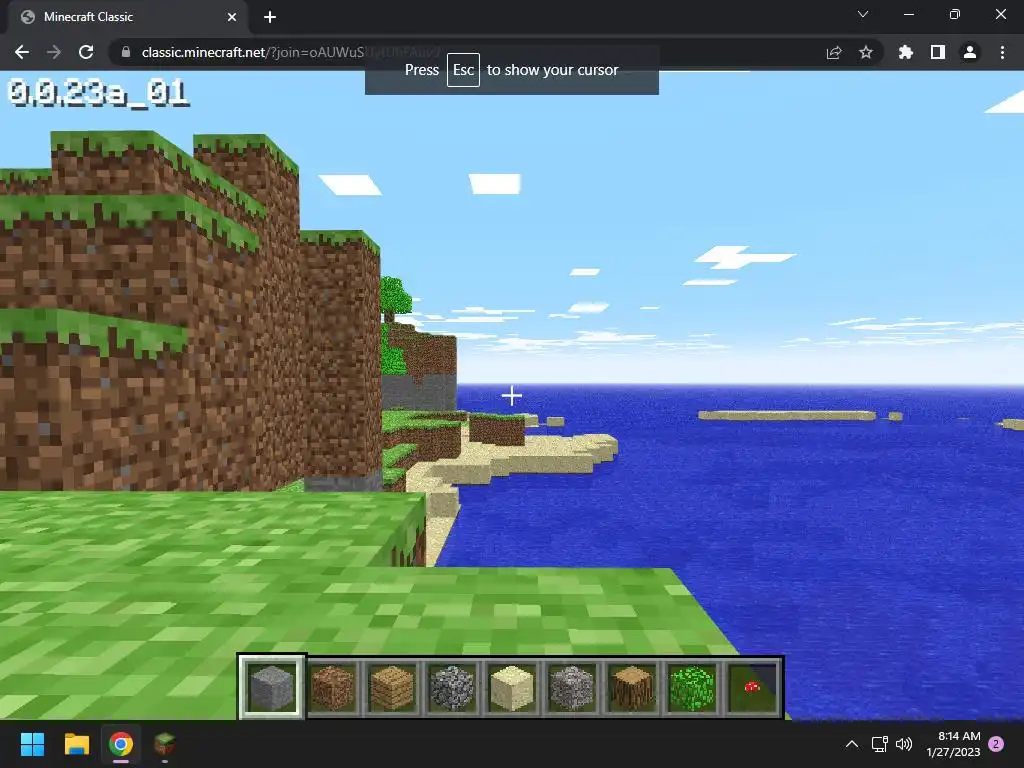The height and width of the screenshot is (768, 1024).
Task: Toggle the Chrome side panel
Action: (x=938, y=52)
